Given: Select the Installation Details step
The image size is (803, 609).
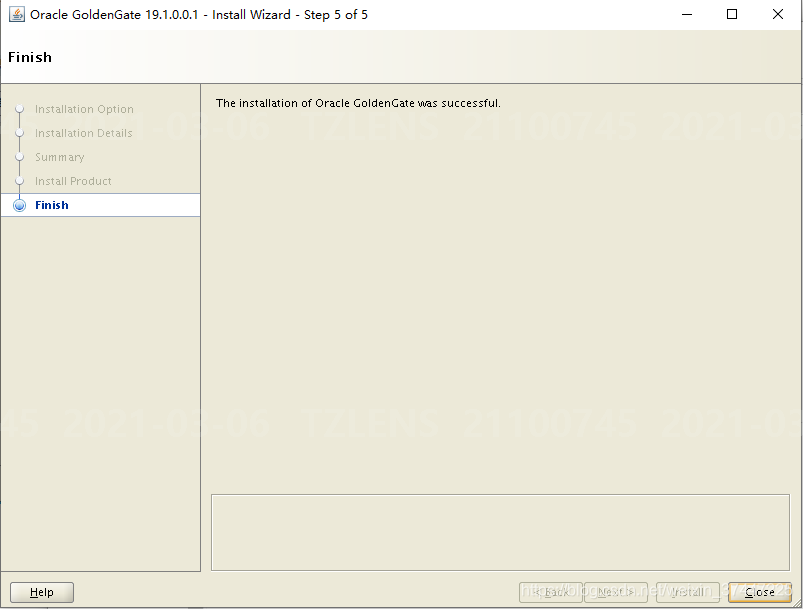Looking at the screenshot, I should [83, 133].
